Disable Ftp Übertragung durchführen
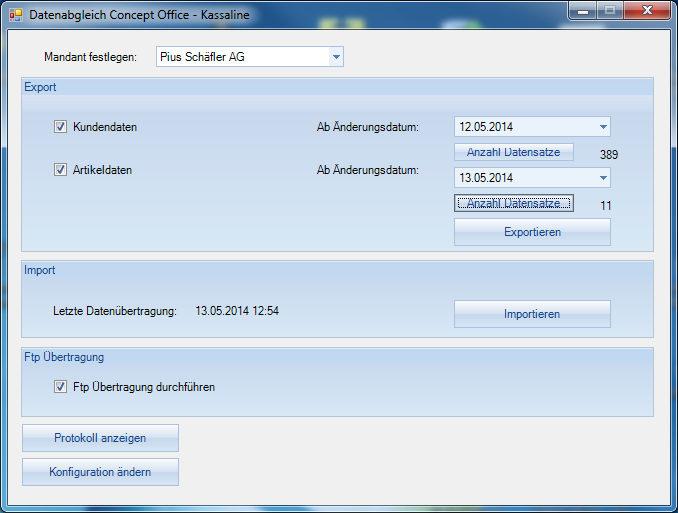The width and height of the screenshot is (678, 513). (61, 387)
